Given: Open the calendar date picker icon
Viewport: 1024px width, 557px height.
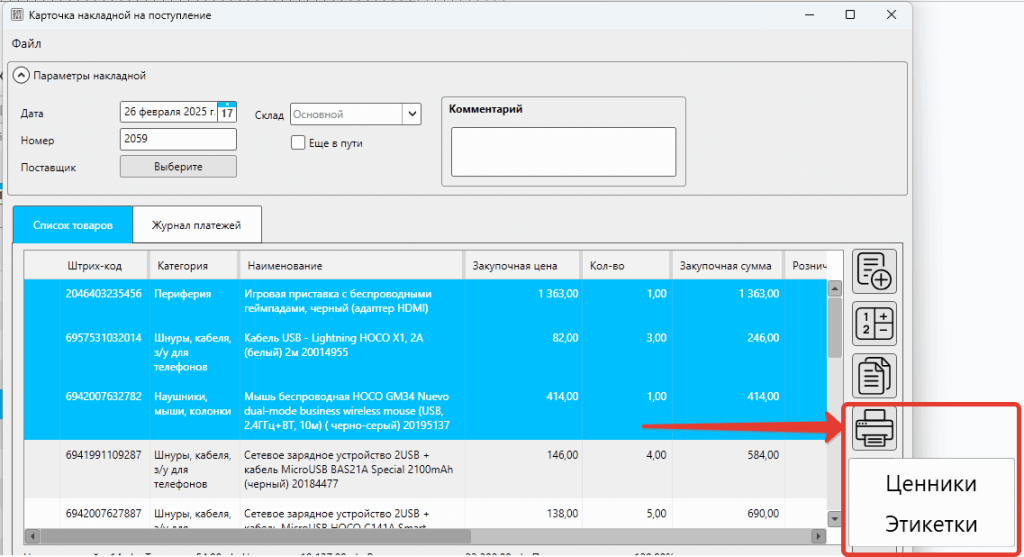Looking at the screenshot, I should (x=227, y=112).
